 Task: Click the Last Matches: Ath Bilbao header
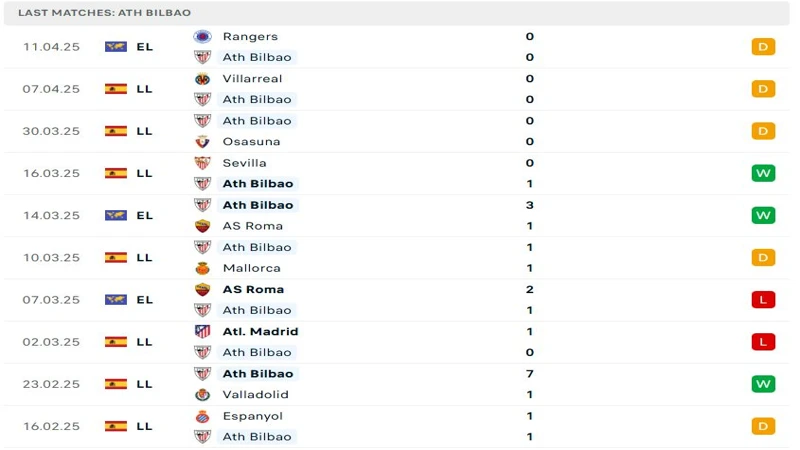[104, 12]
